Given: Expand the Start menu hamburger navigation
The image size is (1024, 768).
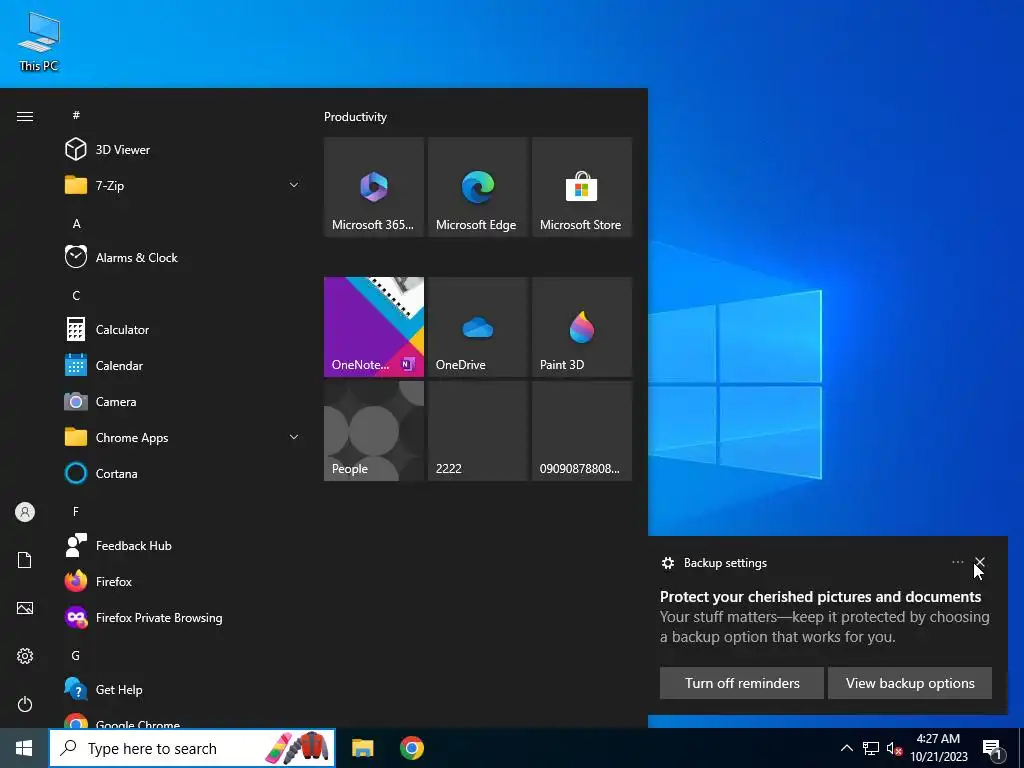Looking at the screenshot, I should click(x=25, y=116).
